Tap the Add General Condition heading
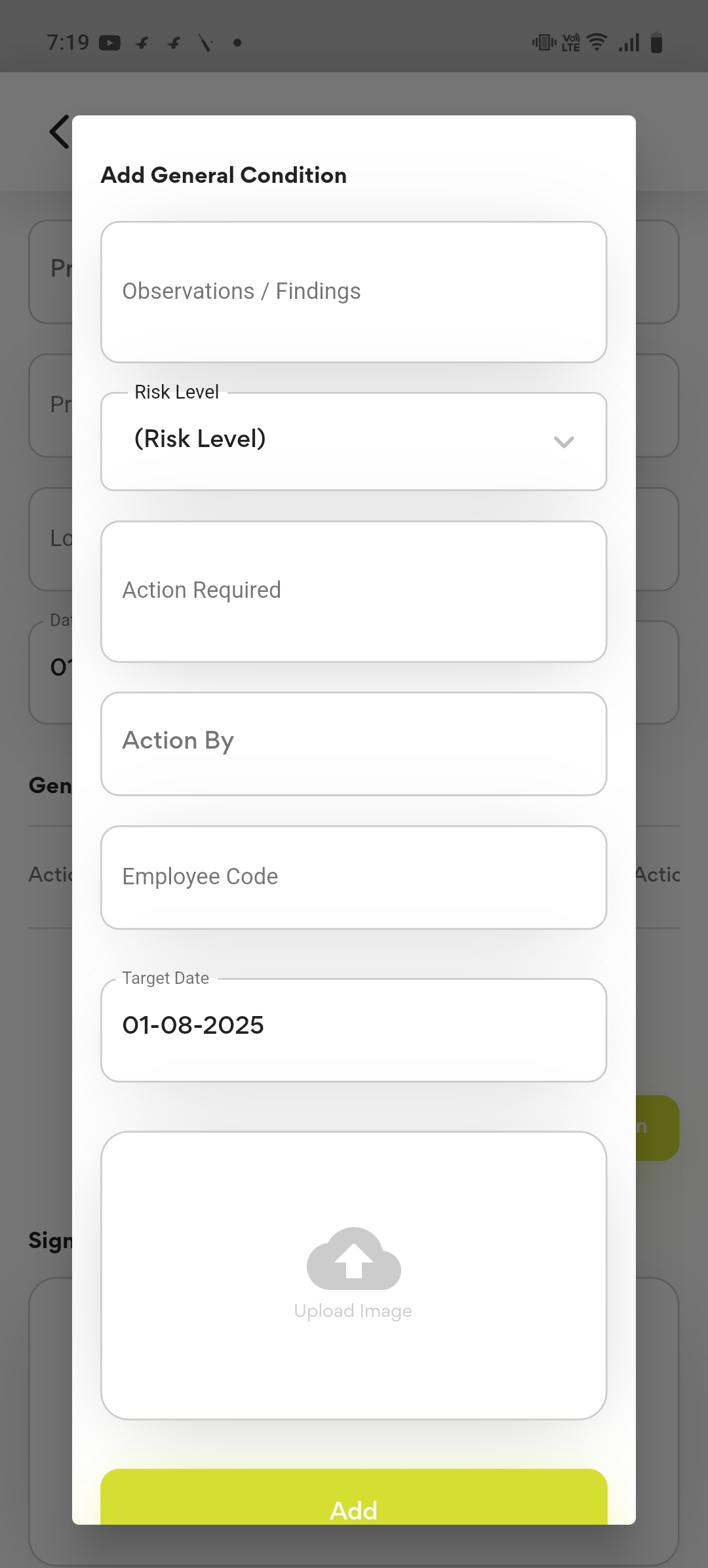This screenshot has height=1568, width=708. (224, 176)
